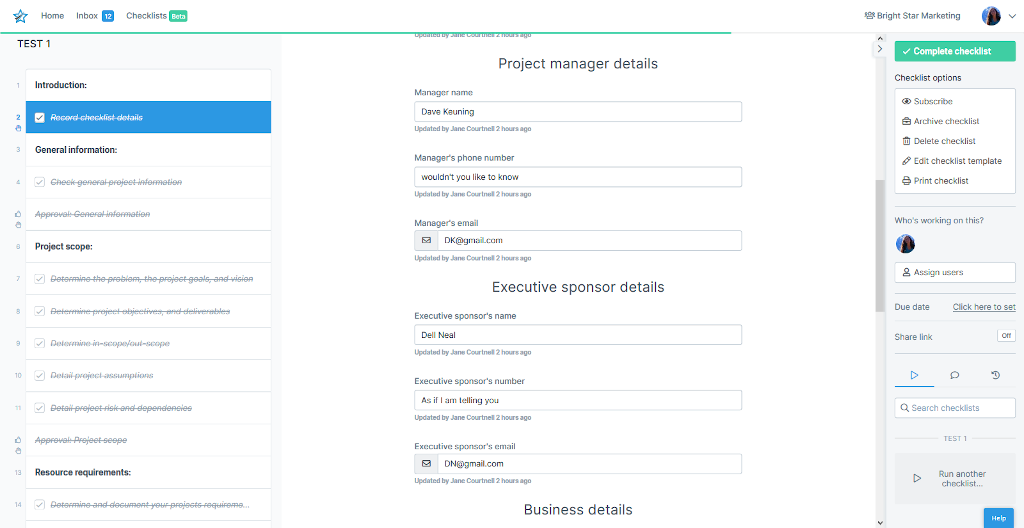
Task: Open the Bright Star Marketing organization menu
Action: coord(912,16)
